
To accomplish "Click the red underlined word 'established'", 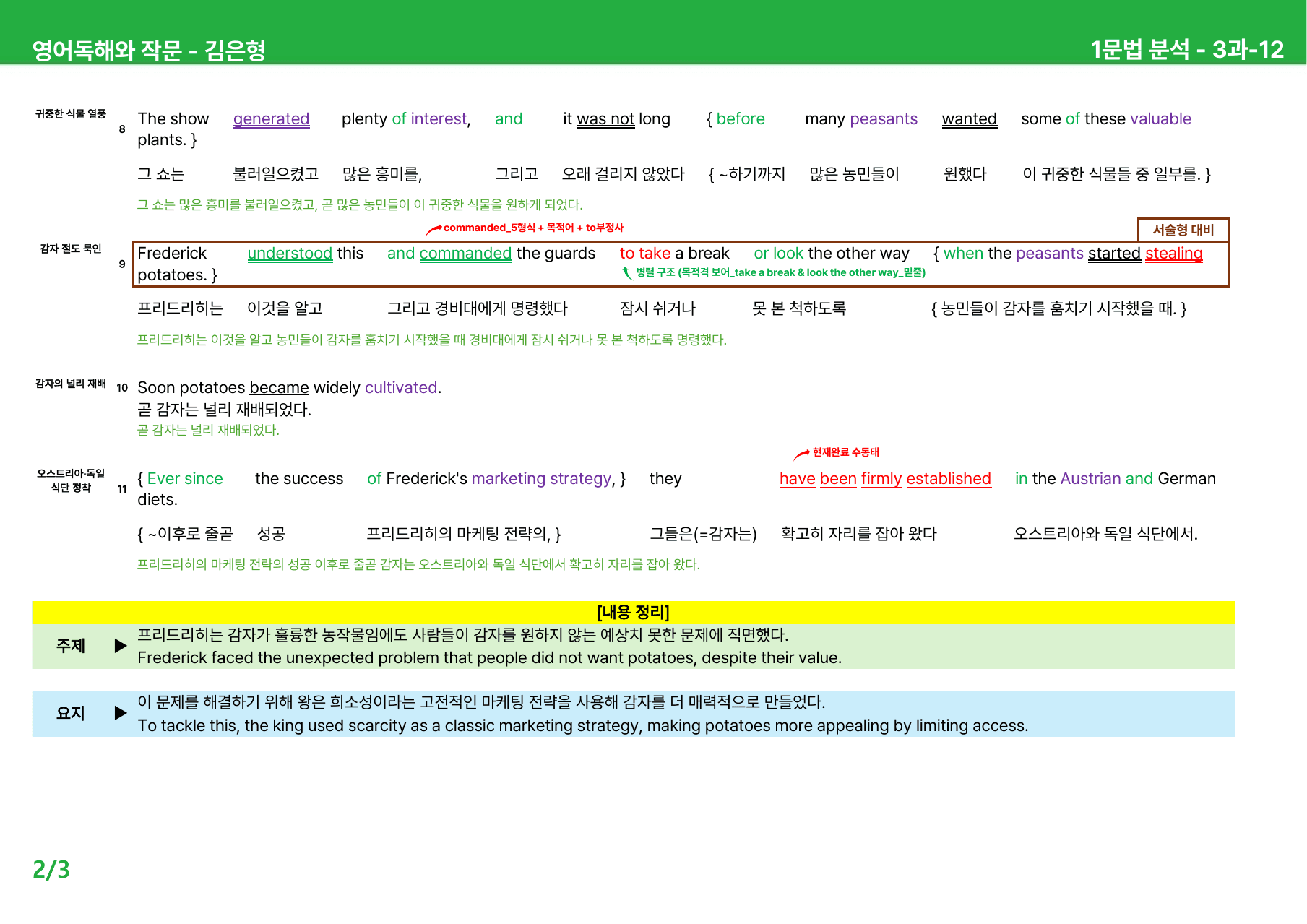I will pos(949,478).
